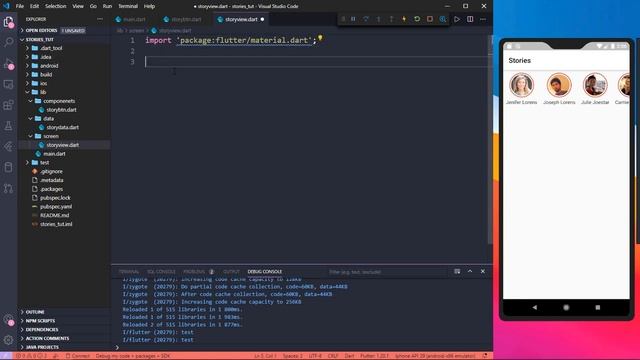The height and width of the screenshot is (360, 640).
Task: Expand the .dart_tool folder
Action: [x=51, y=48]
